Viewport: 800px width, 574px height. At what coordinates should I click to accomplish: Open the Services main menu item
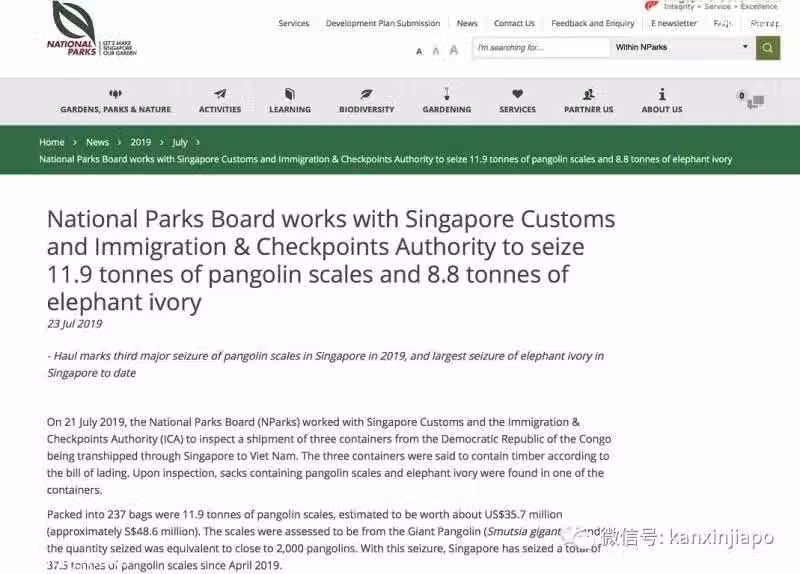tap(517, 109)
